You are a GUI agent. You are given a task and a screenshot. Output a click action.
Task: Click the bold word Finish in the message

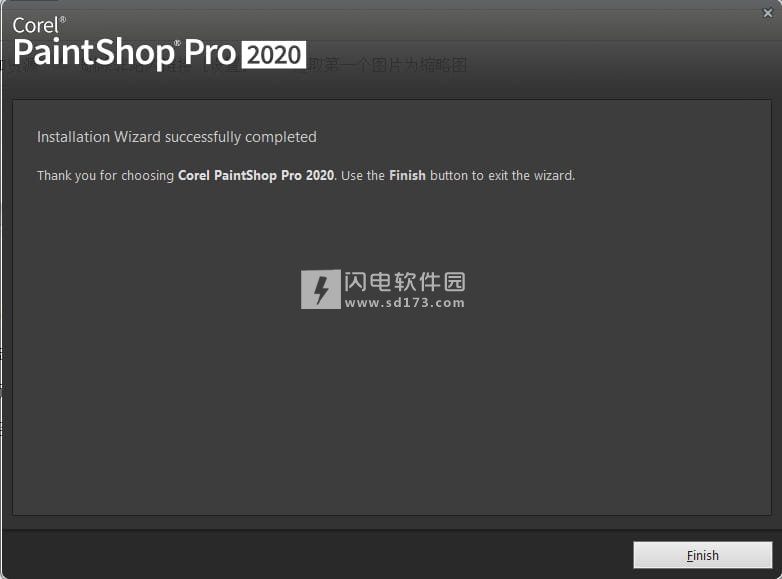pos(407,176)
